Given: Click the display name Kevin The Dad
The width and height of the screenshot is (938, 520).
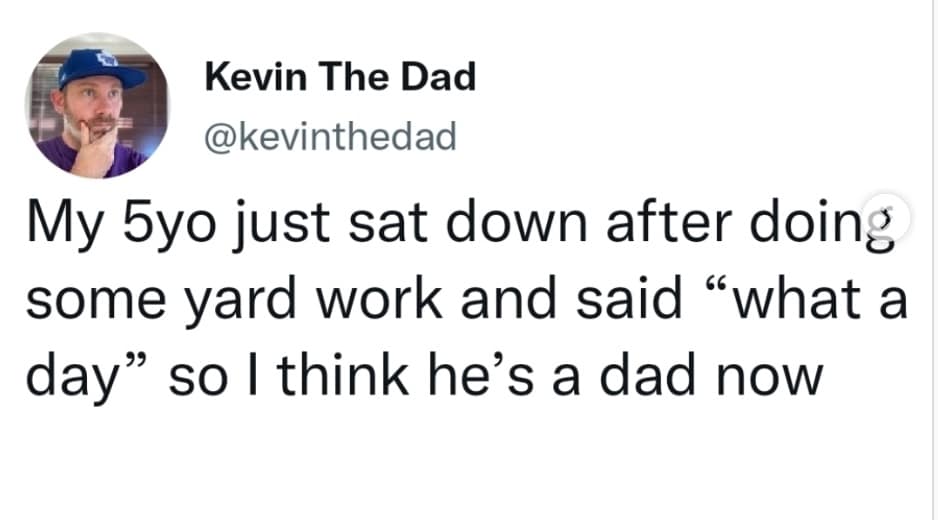Looking at the screenshot, I should pyautogui.click(x=340, y=77).
